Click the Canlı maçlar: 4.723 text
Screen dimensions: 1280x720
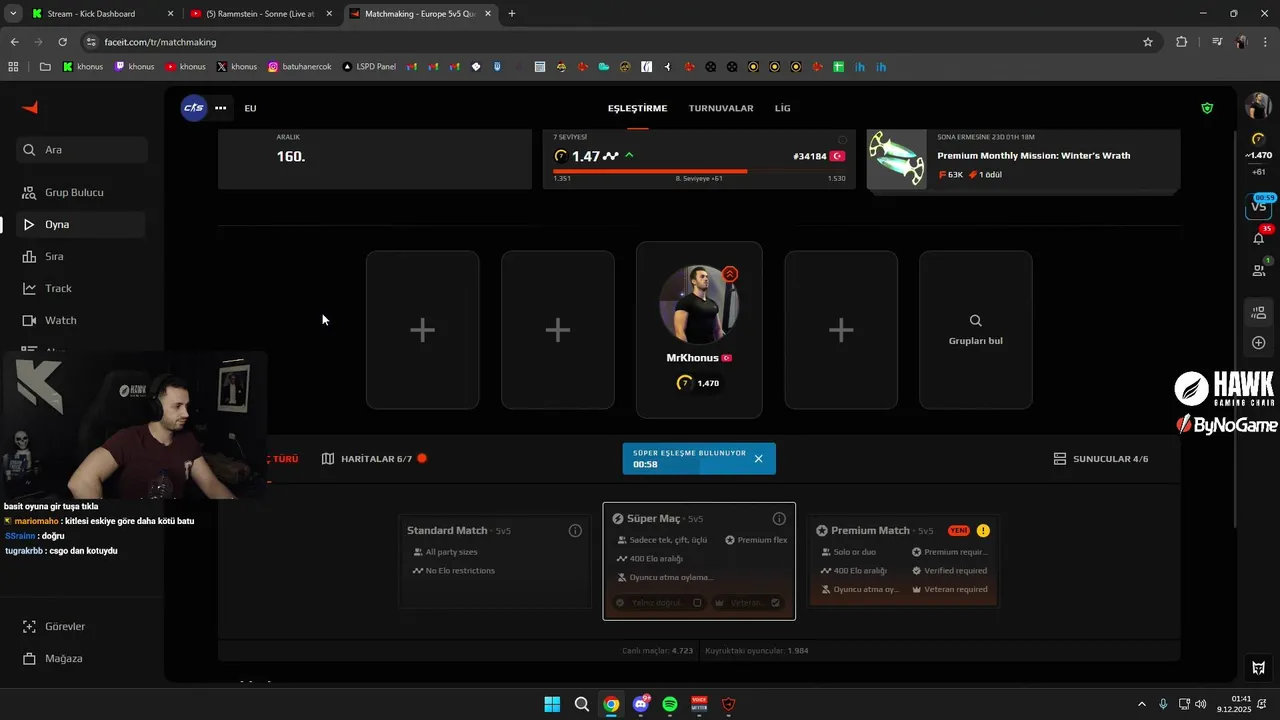click(x=657, y=651)
